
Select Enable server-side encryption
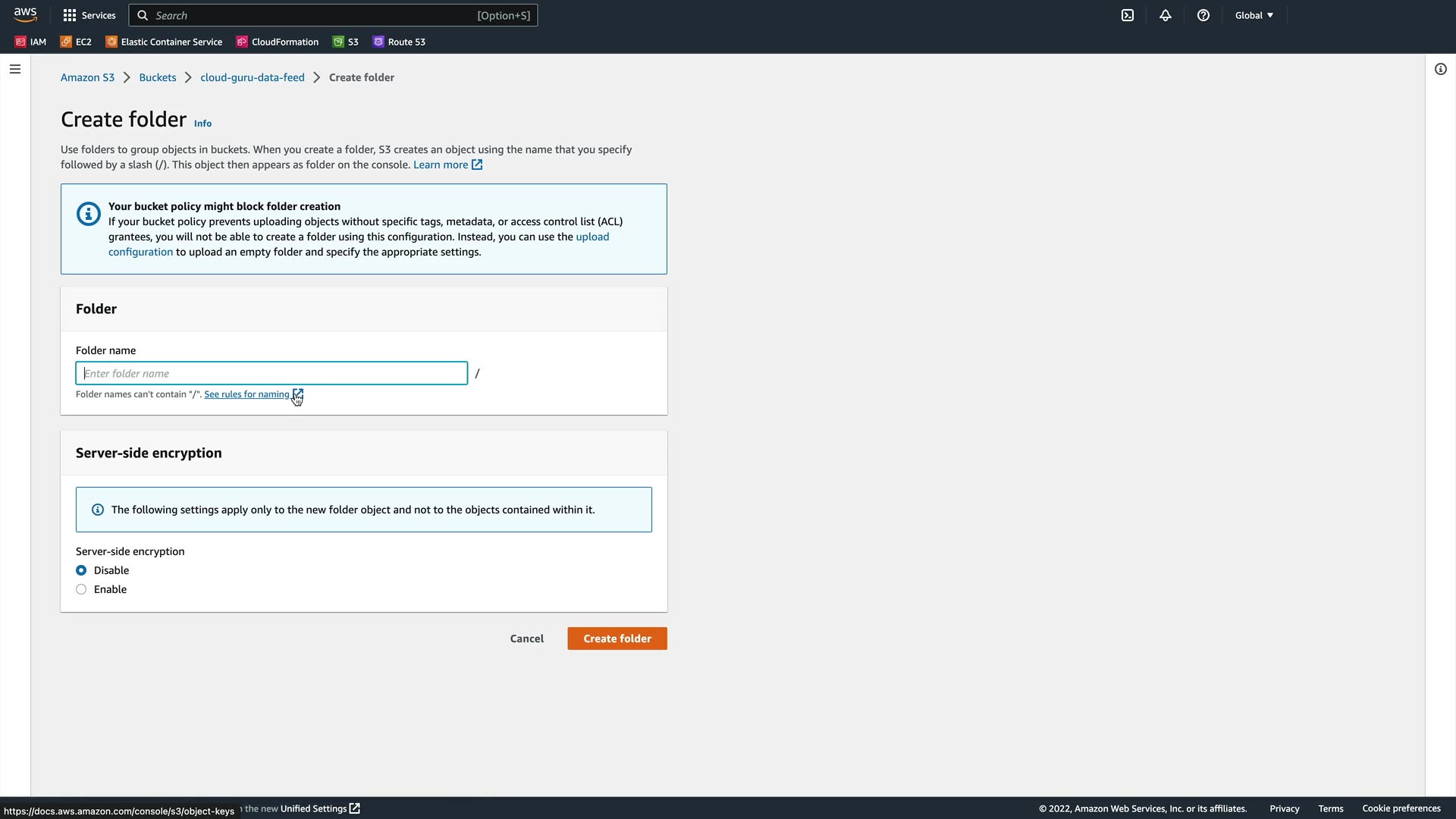coord(81,589)
